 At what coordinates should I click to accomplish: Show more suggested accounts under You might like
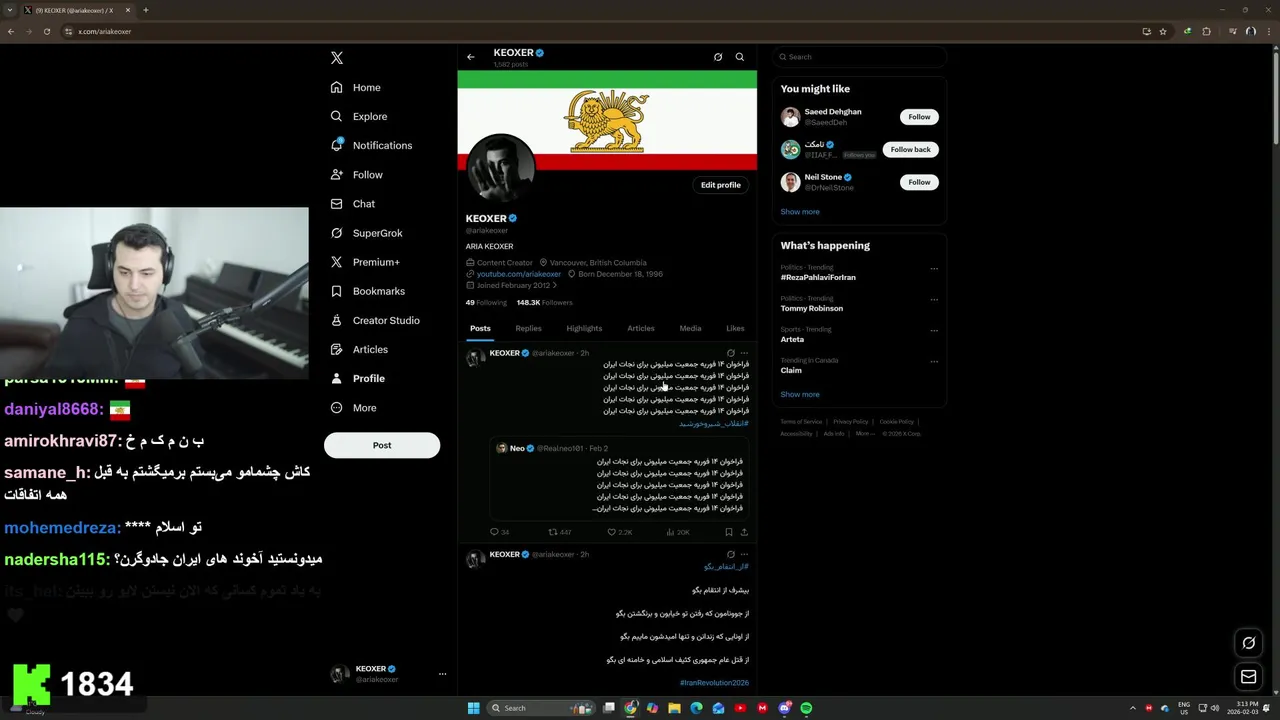(x=800, y=212)
